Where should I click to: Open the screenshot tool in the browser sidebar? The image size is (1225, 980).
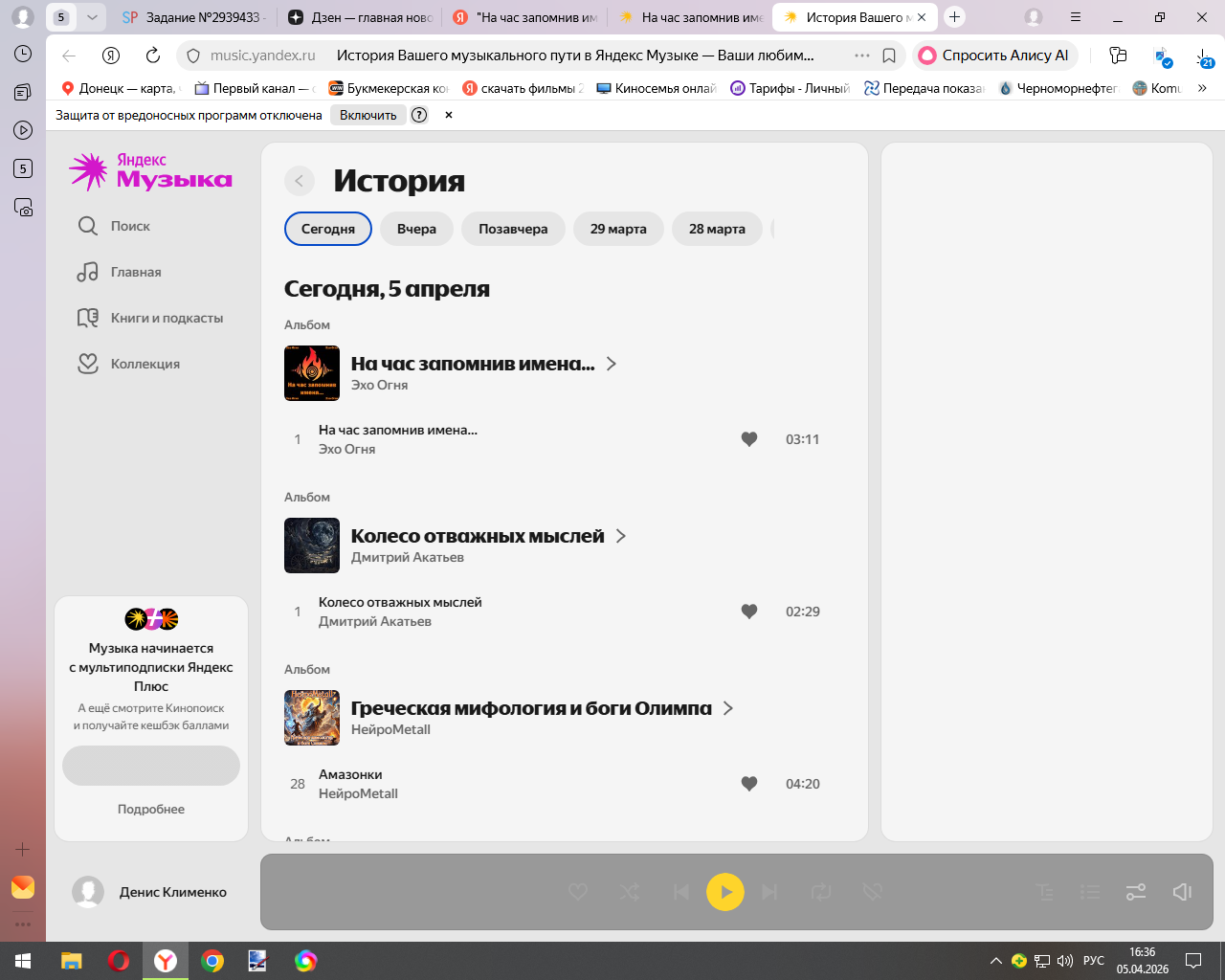pos(23,207)
